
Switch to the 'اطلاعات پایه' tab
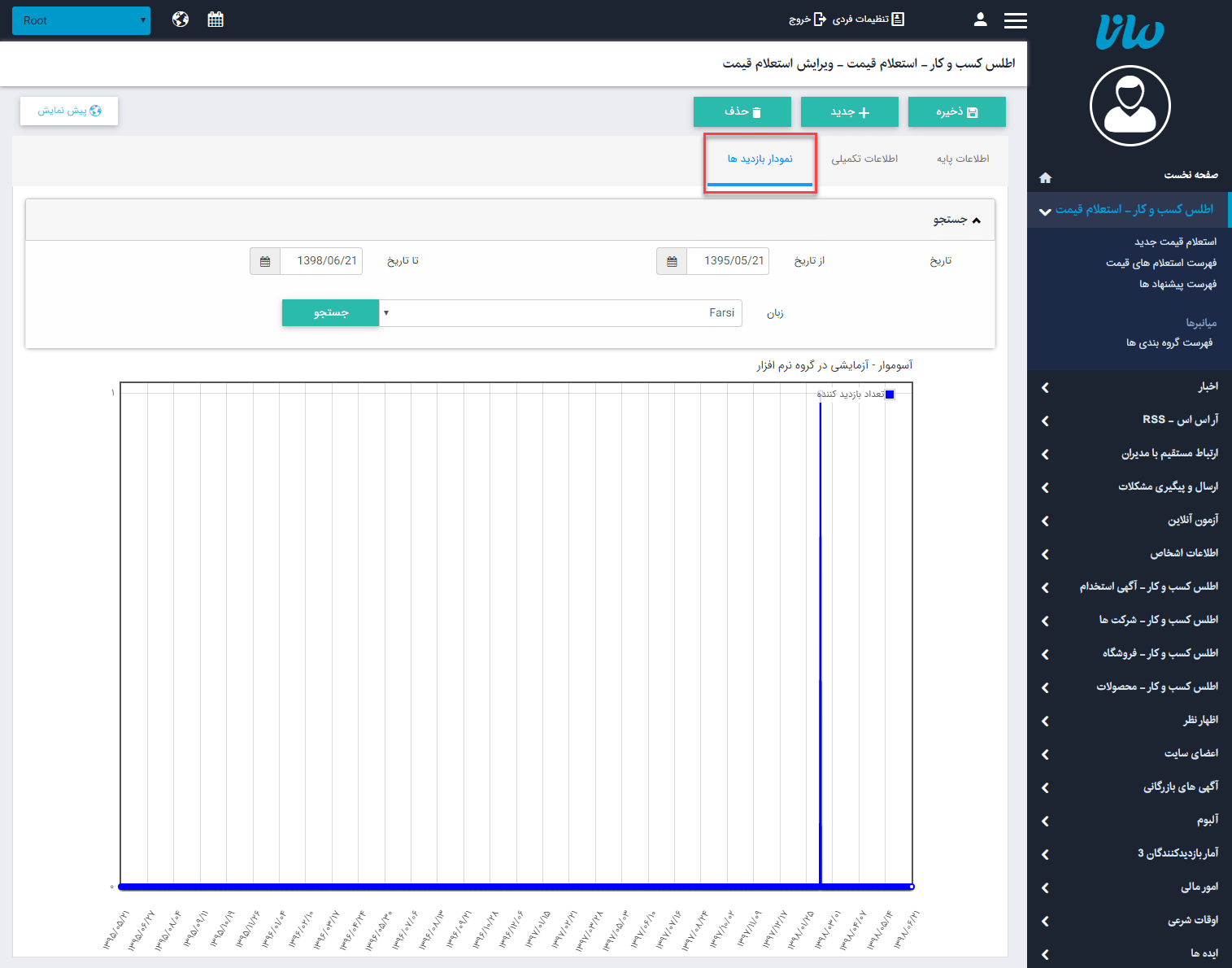coord(963,159)
